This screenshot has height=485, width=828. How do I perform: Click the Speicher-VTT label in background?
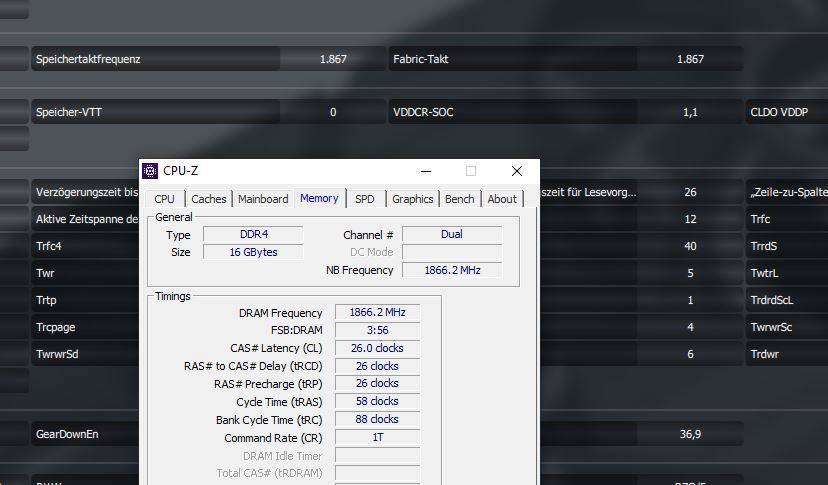(69, 112)
